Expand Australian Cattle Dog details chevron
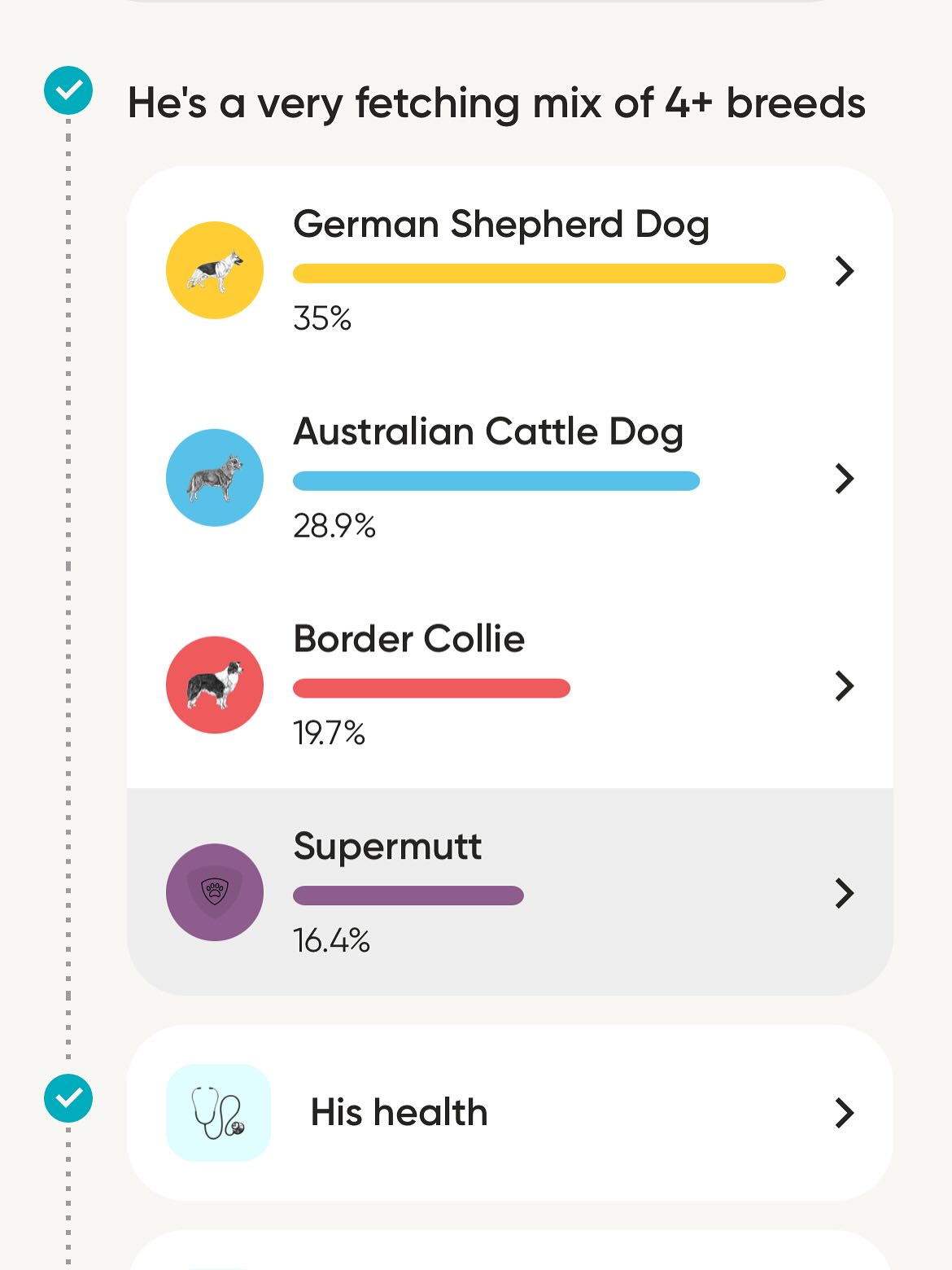This screenshot has width=952, height=1270. click(x=845, y=479)
